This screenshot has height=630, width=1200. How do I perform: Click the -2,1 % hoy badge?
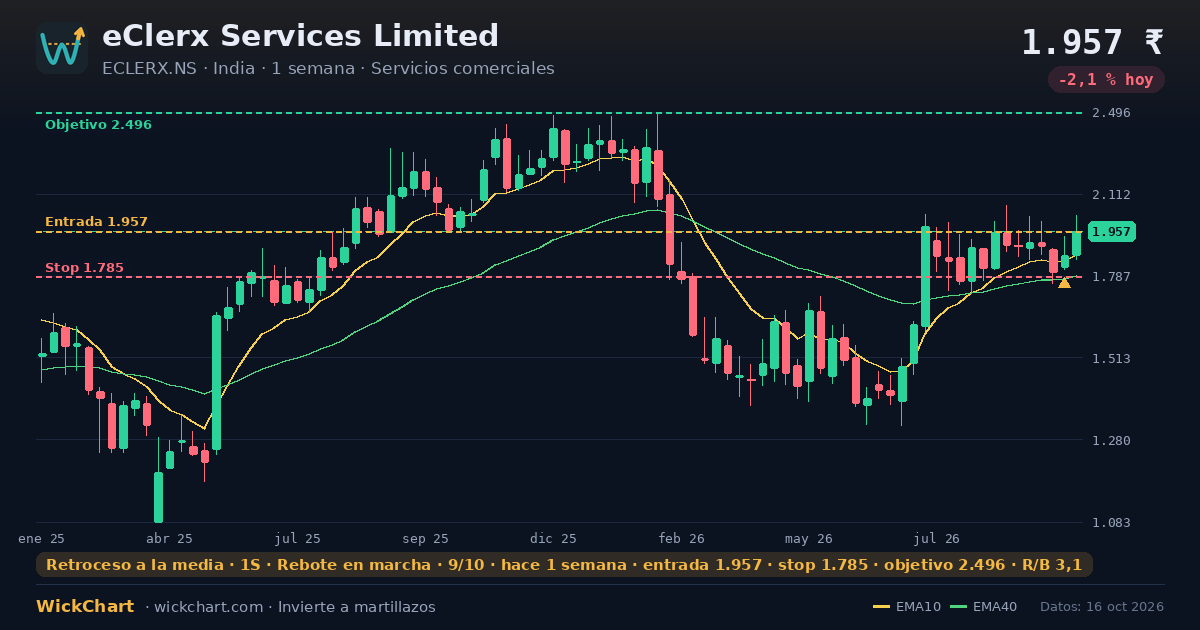1106,80
